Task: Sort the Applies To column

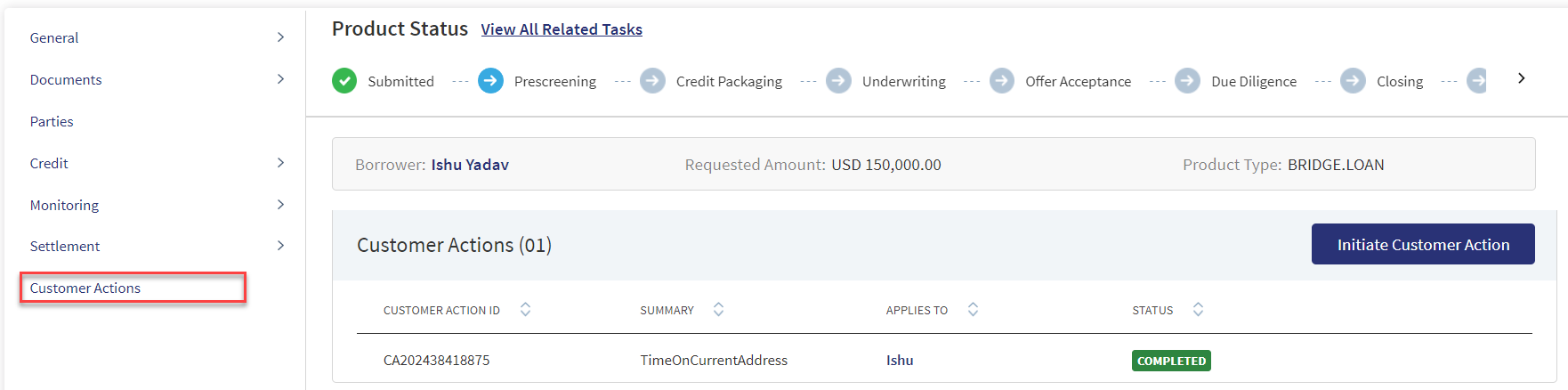Action: tap(973, 309)
